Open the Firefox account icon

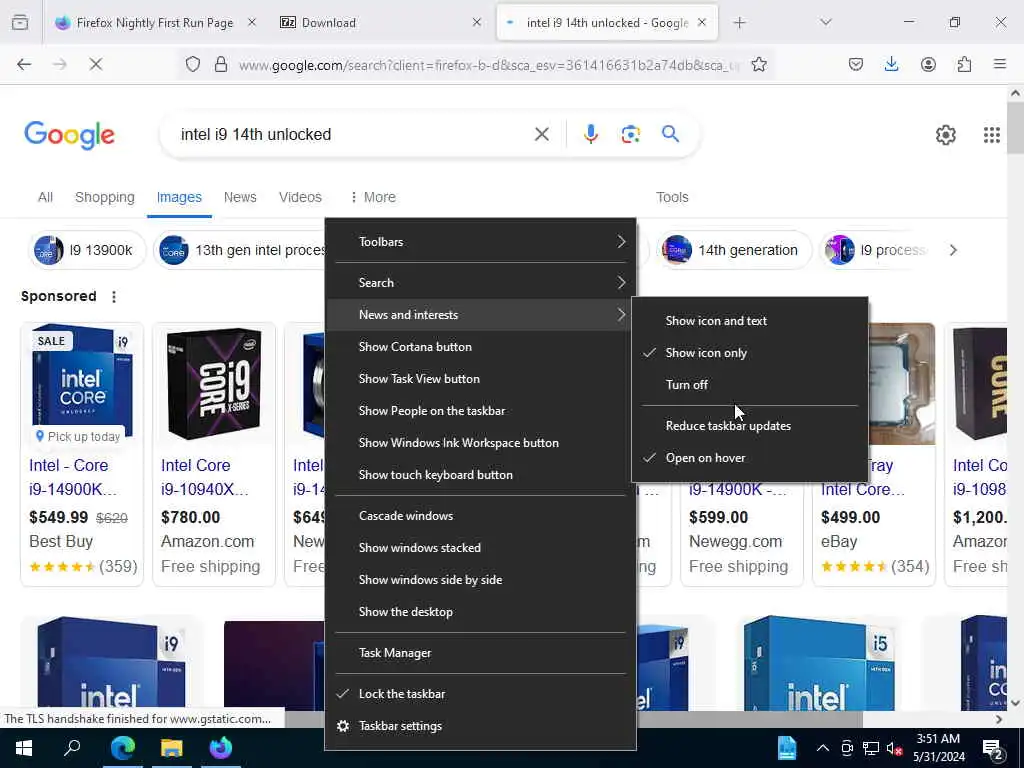(x=928, y=64)
